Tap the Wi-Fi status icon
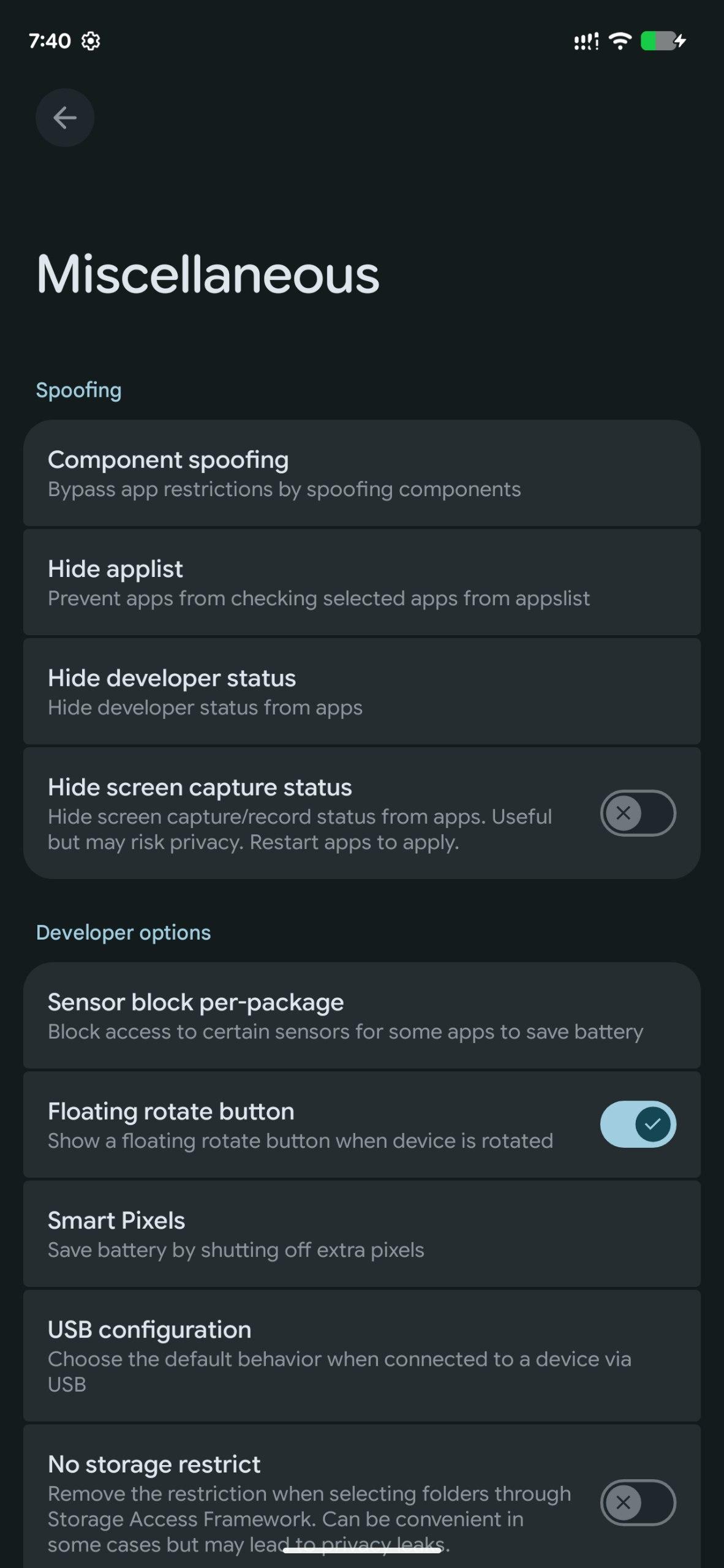 click(620, 41)
